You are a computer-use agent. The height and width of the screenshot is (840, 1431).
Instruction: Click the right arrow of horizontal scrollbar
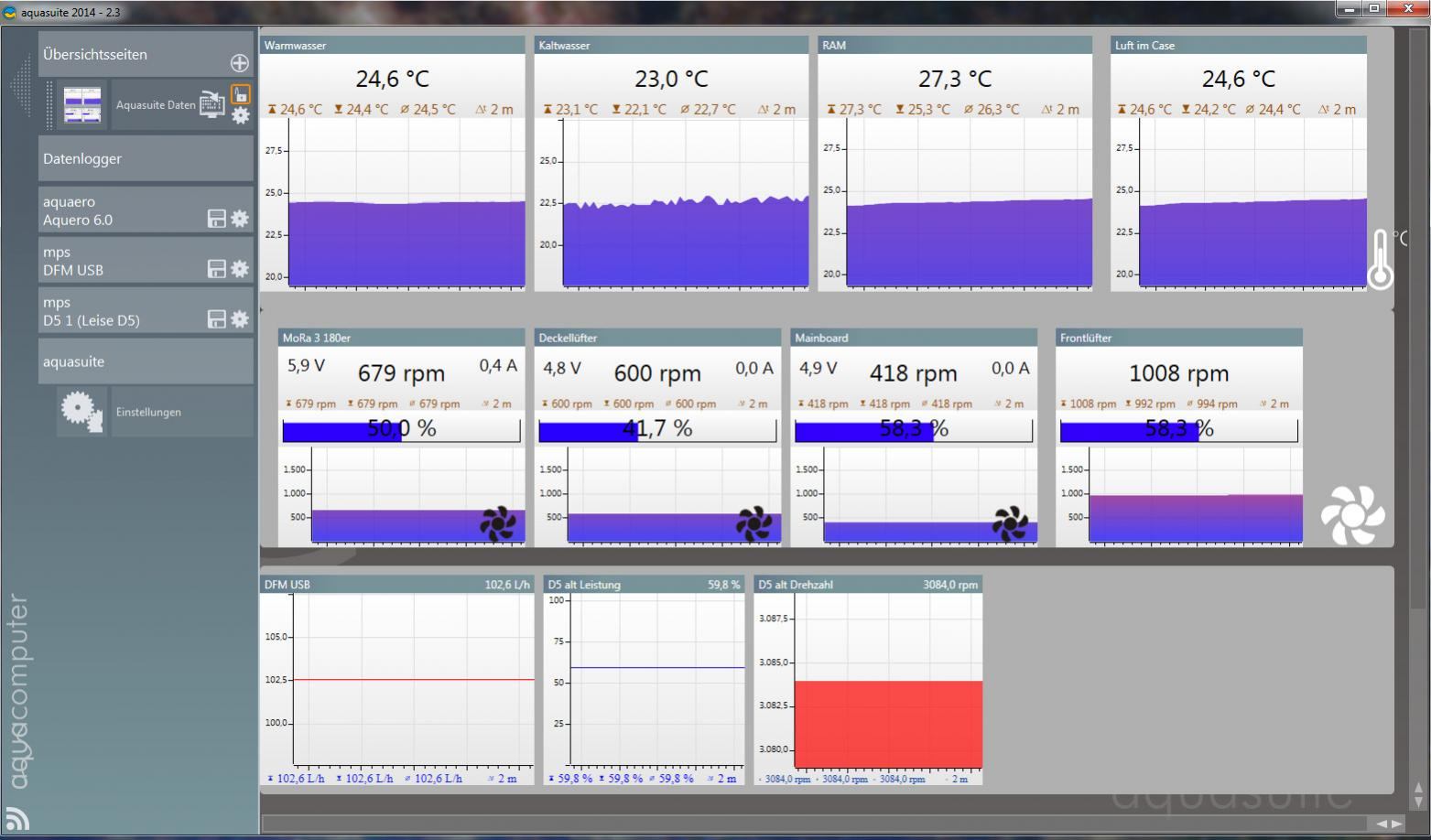click(x=1396, y=824)
